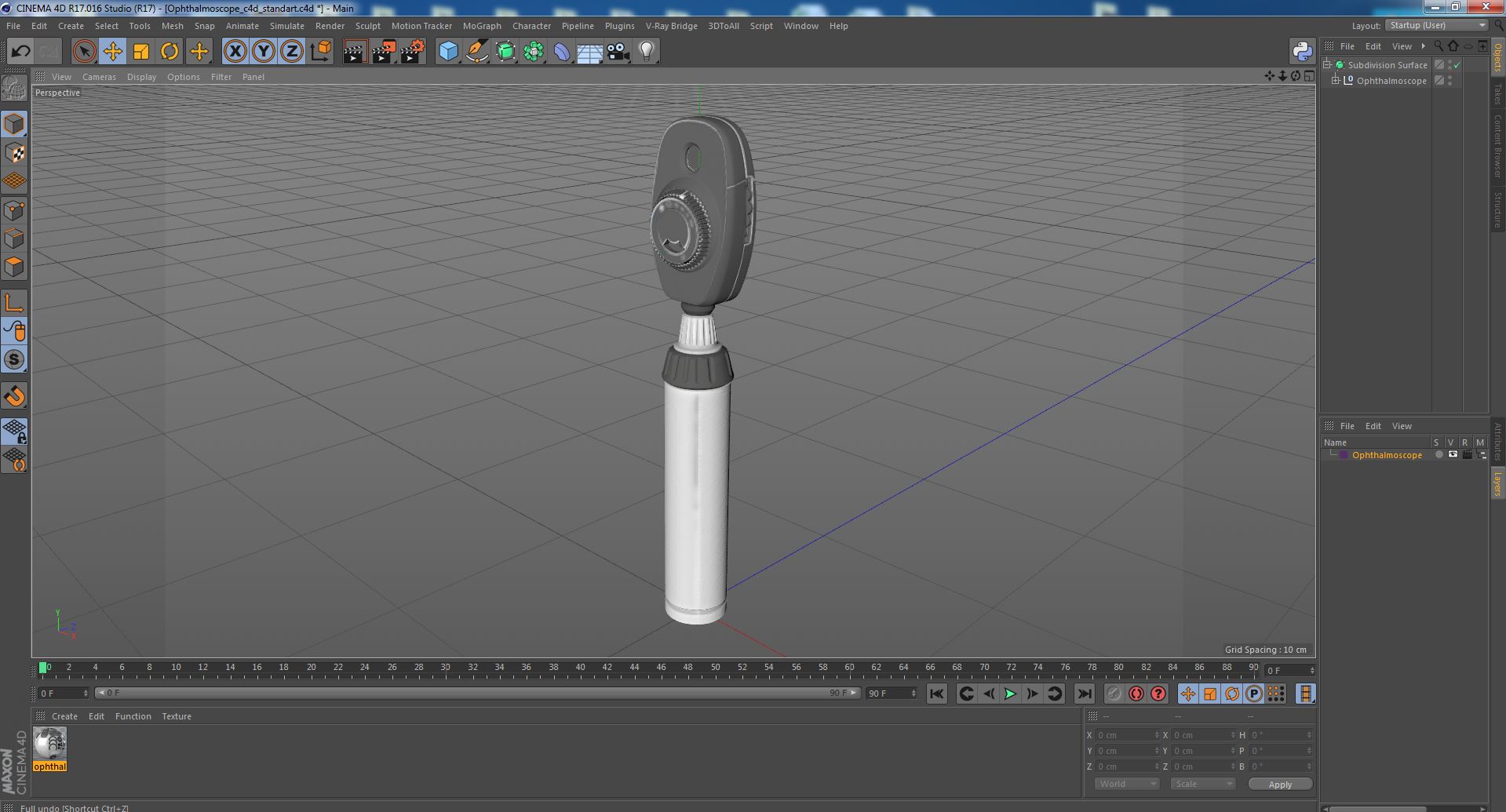The height and width of the screenshot is (812, 1506).
Task: Open the Layout dropdown
Action: point(1437,26)
